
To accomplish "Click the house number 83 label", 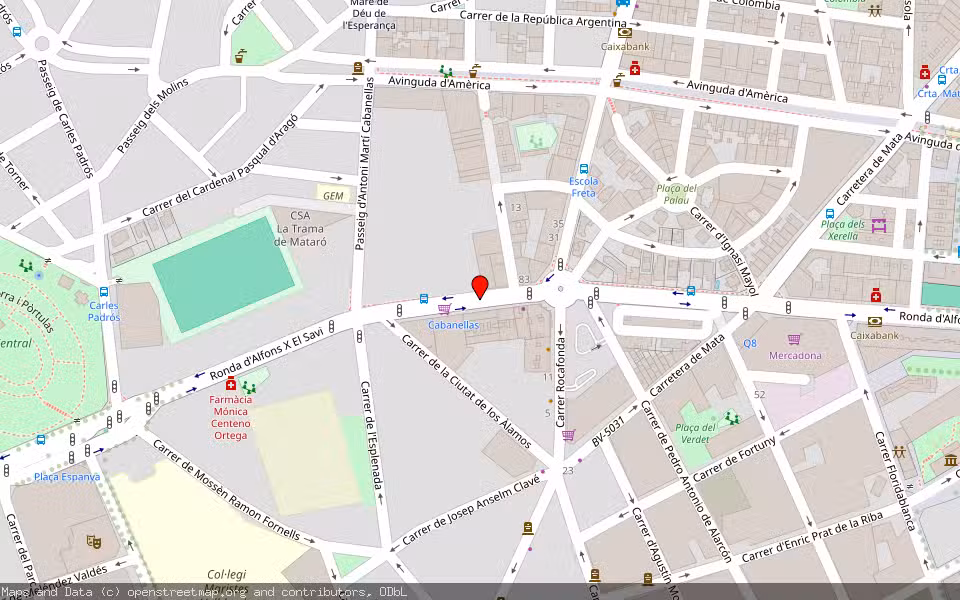I will 525,278.
